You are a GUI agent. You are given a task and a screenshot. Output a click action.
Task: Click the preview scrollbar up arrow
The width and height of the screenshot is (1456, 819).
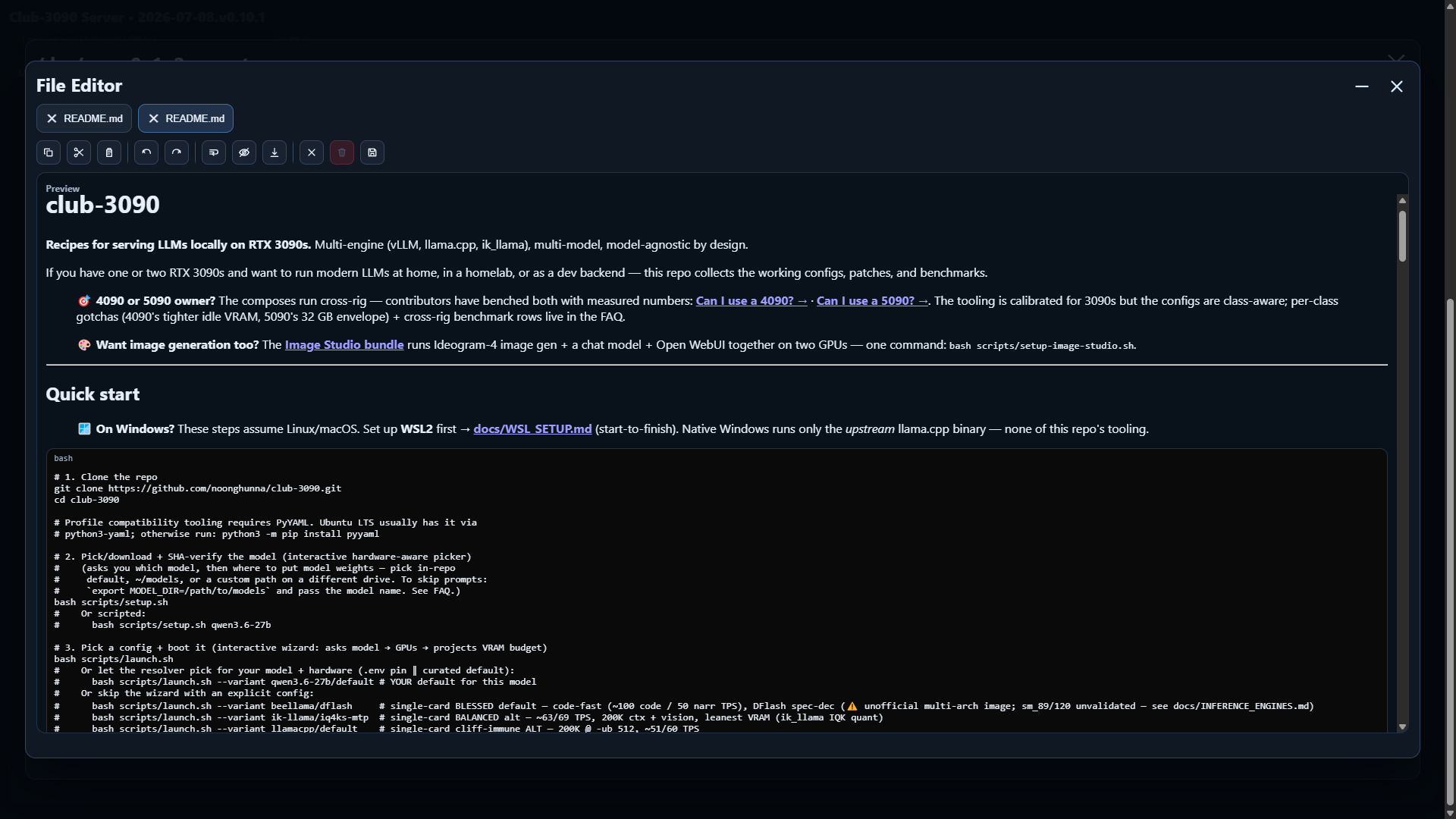(x=1402, y=200)
